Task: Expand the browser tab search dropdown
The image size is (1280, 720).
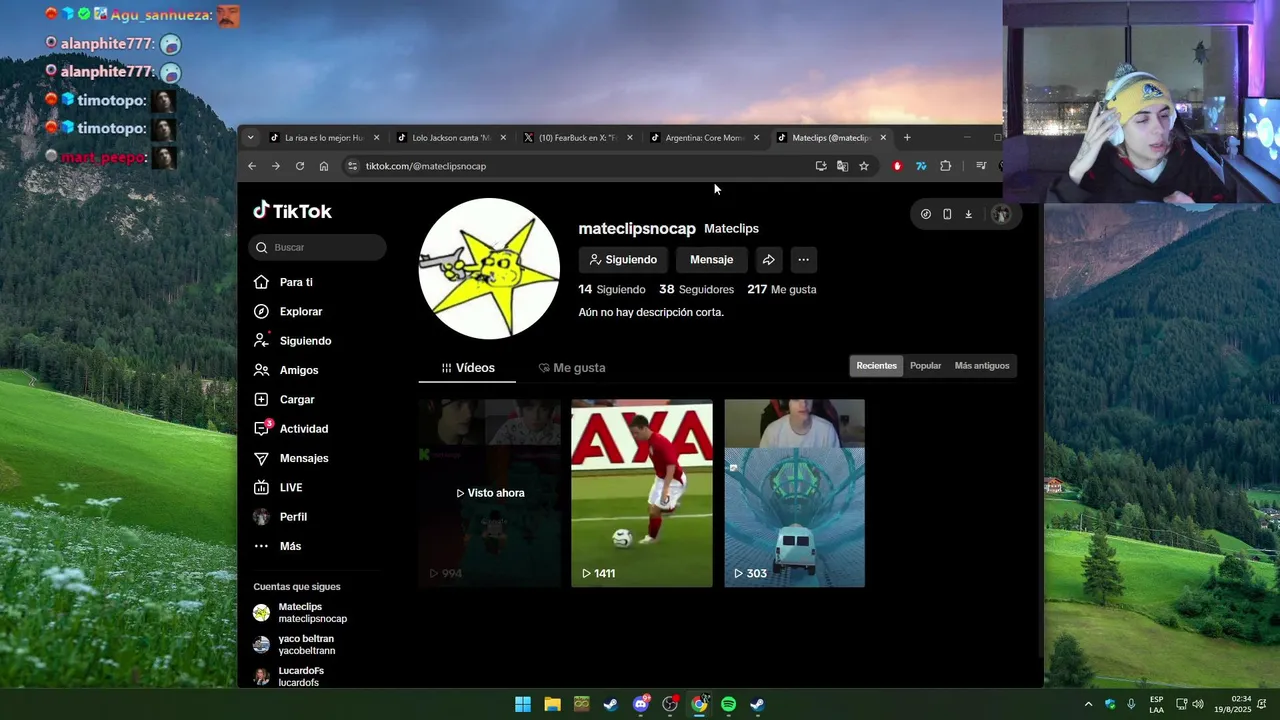Action: tap(250, 138)
